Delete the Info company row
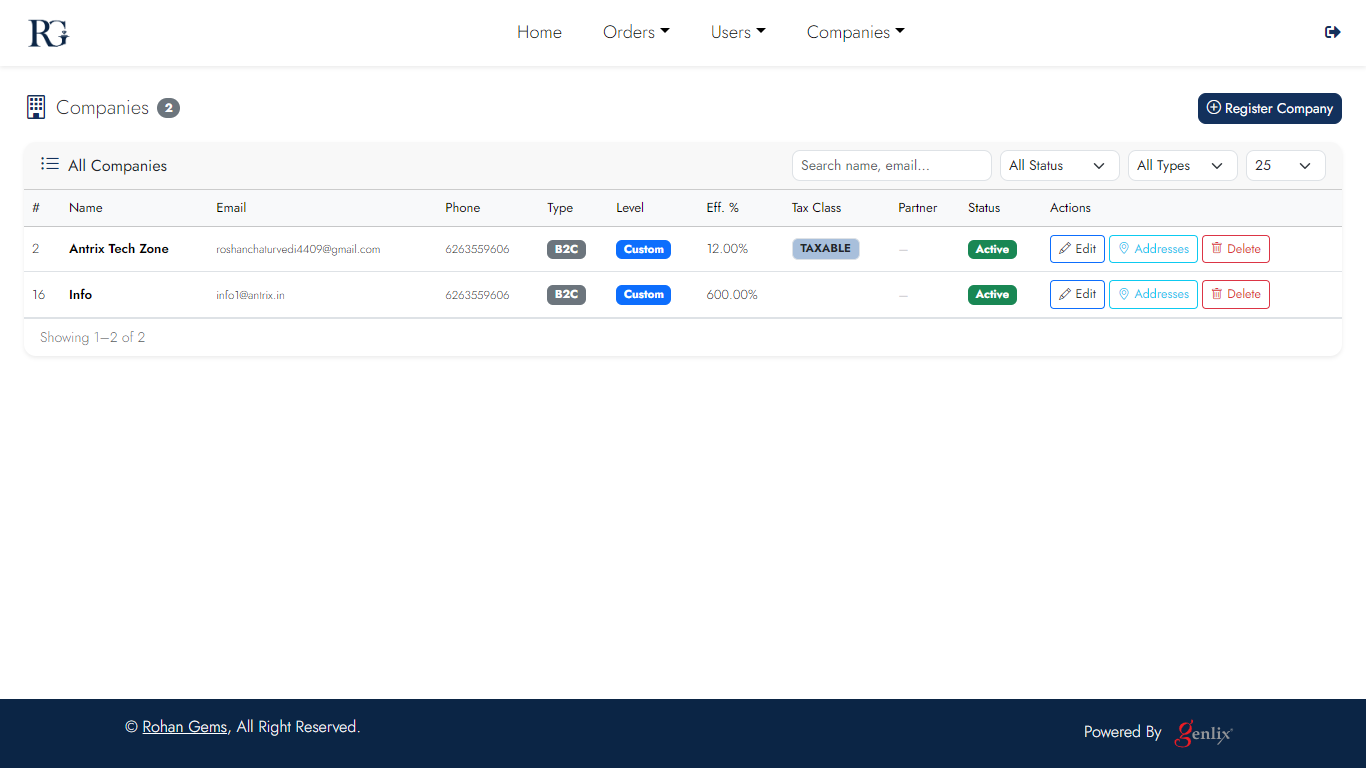1366x768 pixels. point(1235,294)
